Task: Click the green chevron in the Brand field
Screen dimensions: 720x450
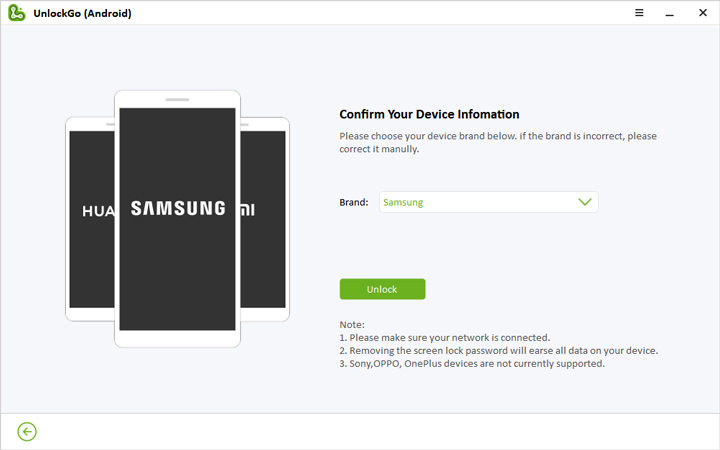Action: [x=585, y=202]
